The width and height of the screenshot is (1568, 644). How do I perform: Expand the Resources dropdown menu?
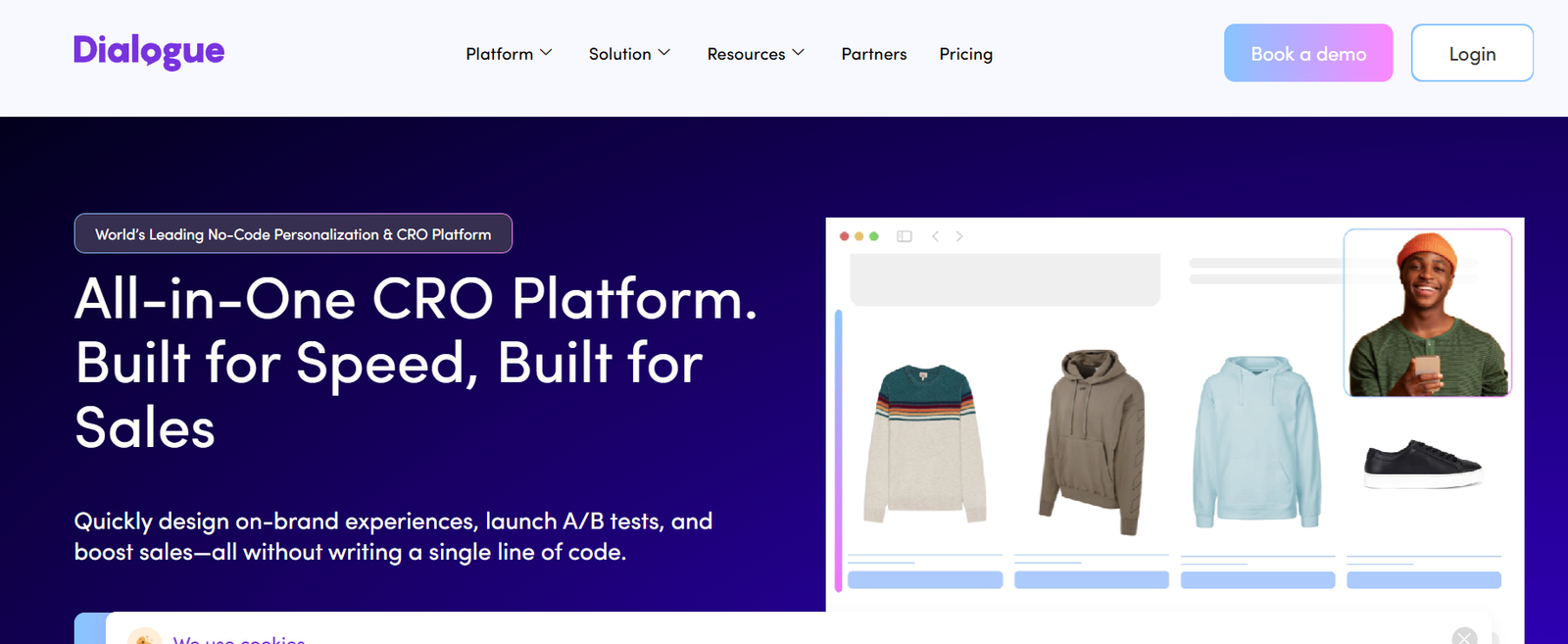pyautogui.click(x=756, y=54)
